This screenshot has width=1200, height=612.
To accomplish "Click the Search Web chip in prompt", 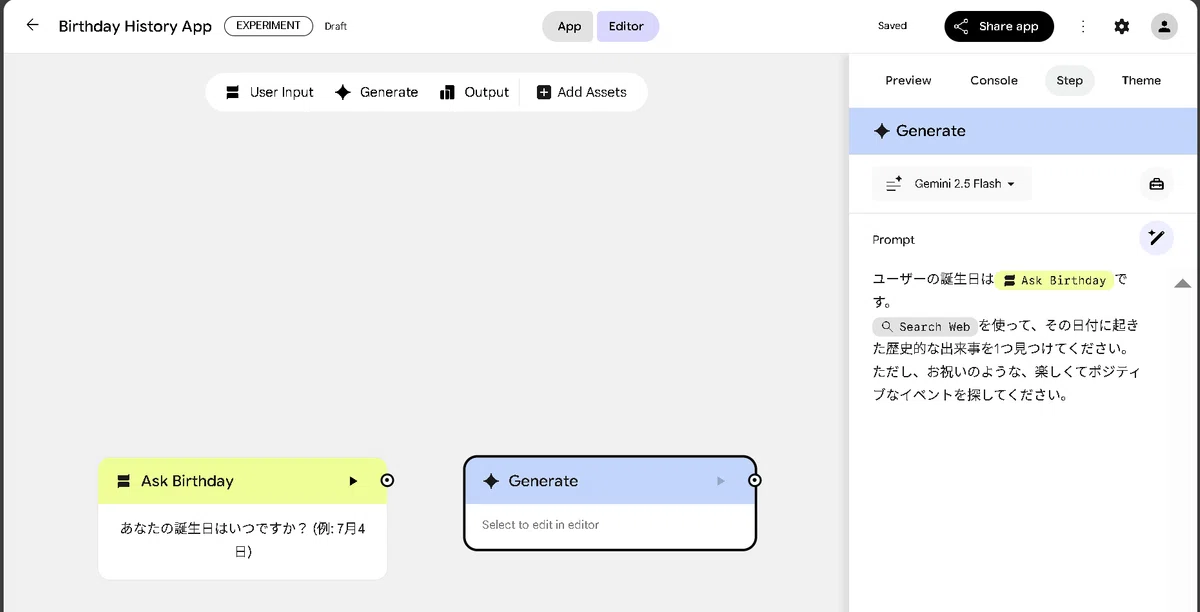I will click(x=925, y=327).
